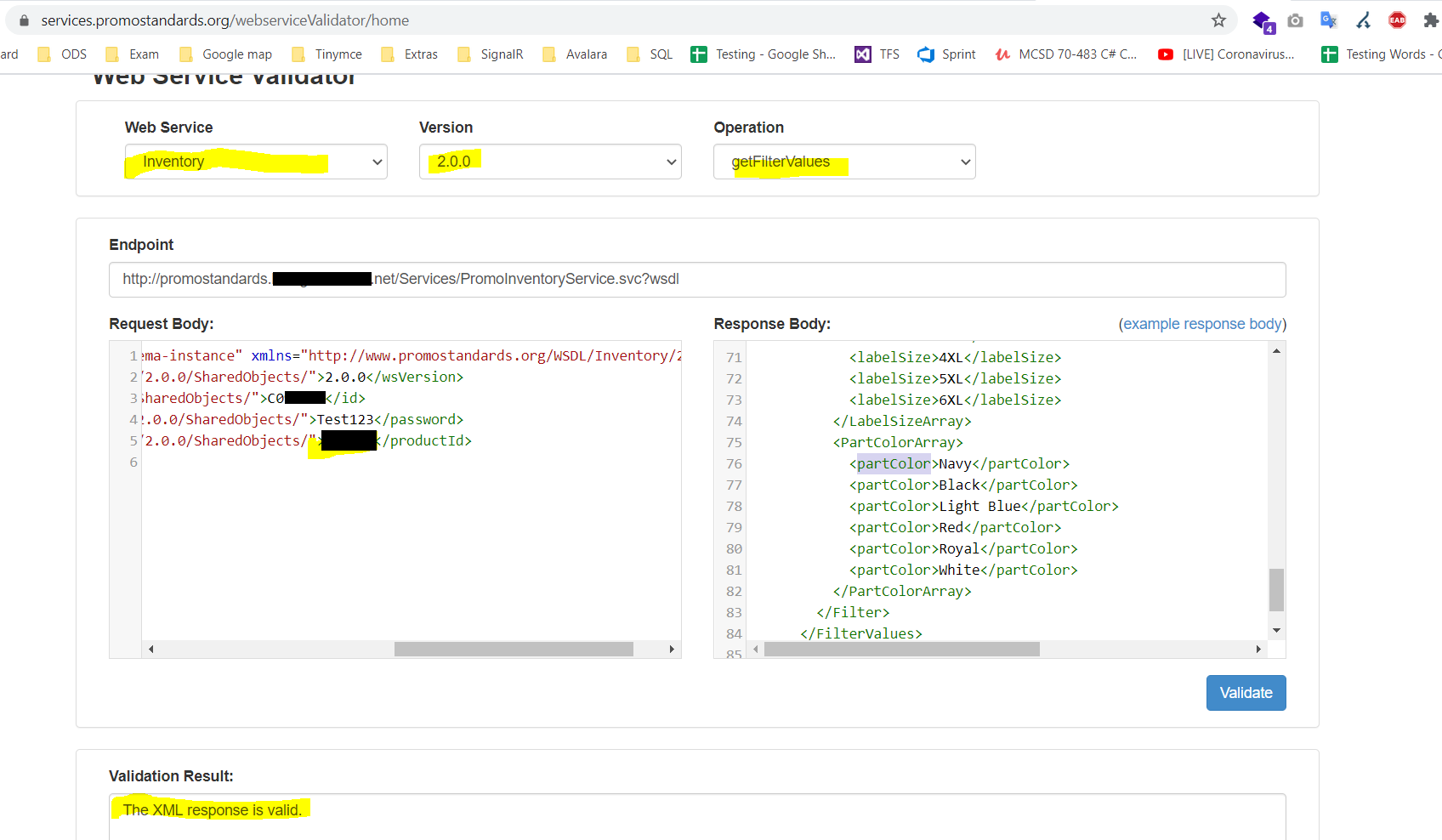Screen dimensions: 1442x840
Task: Click the Request Body scroll-left arrow
Action: pos(151,650)
